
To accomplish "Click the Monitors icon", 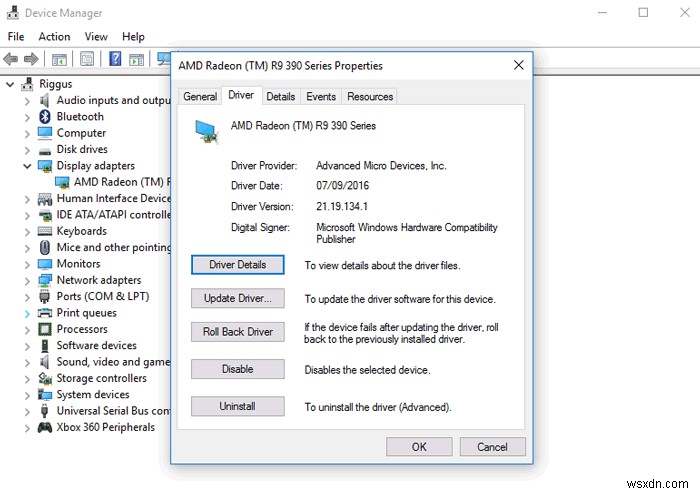I will pos(45,264).
